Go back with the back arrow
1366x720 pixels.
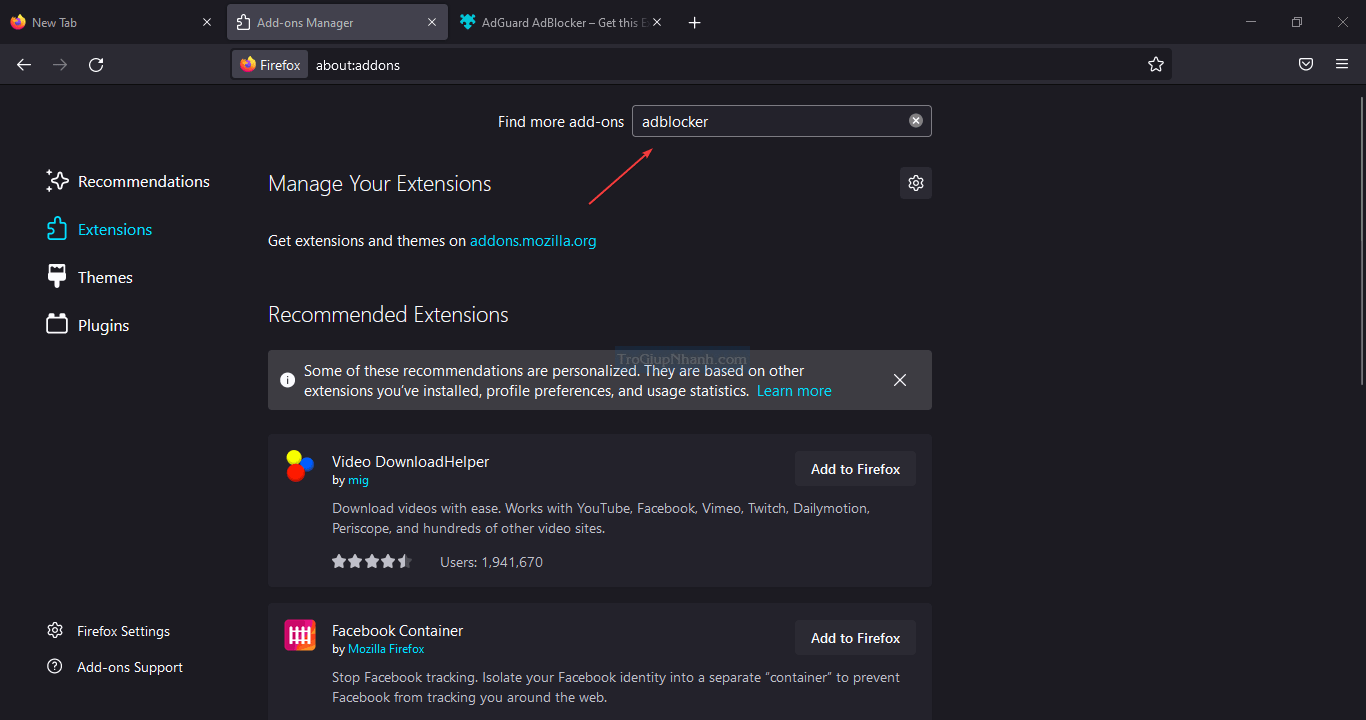click(24, 65)
